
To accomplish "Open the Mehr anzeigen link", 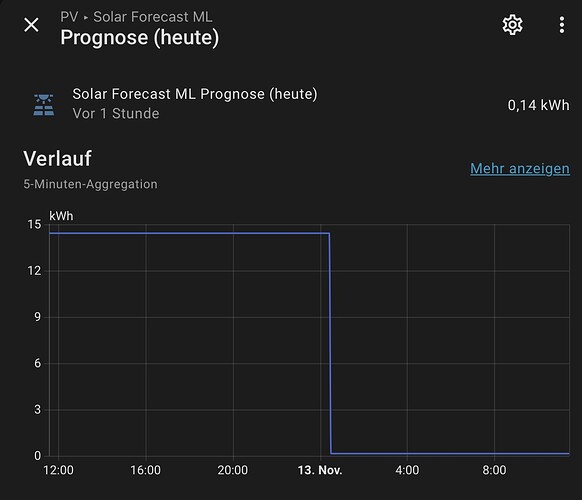I will 520,169.
